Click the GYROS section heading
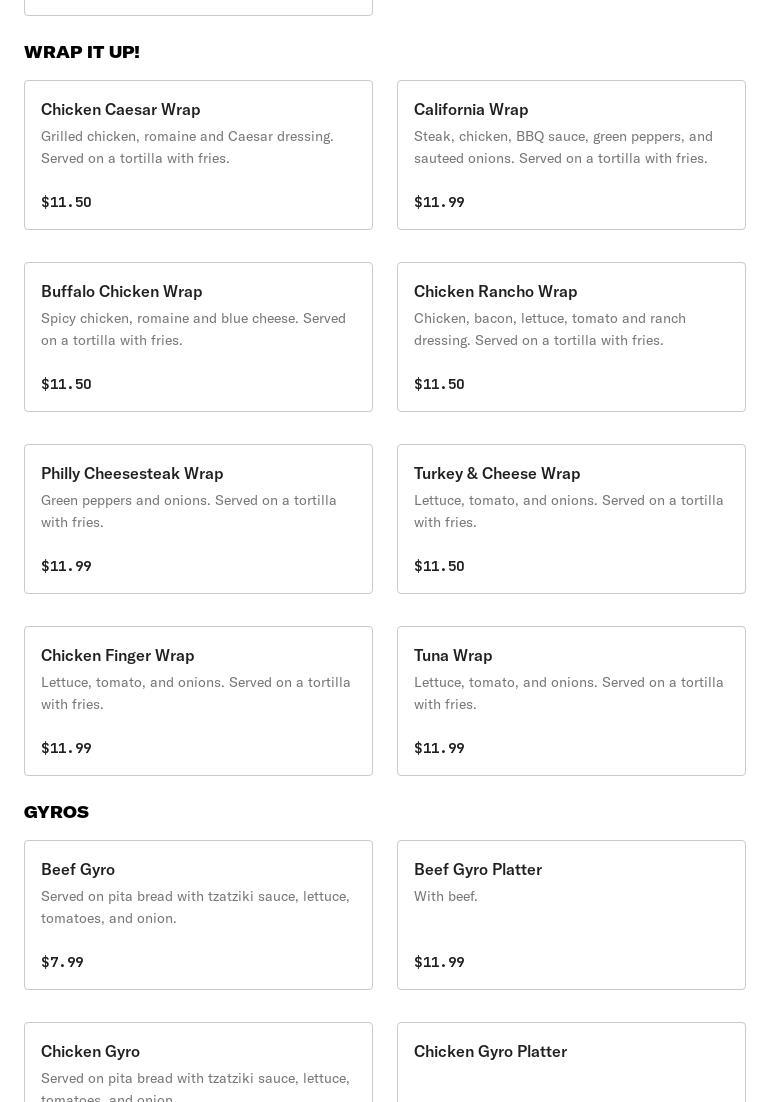770x1102 pixels. tap(56, 812)
